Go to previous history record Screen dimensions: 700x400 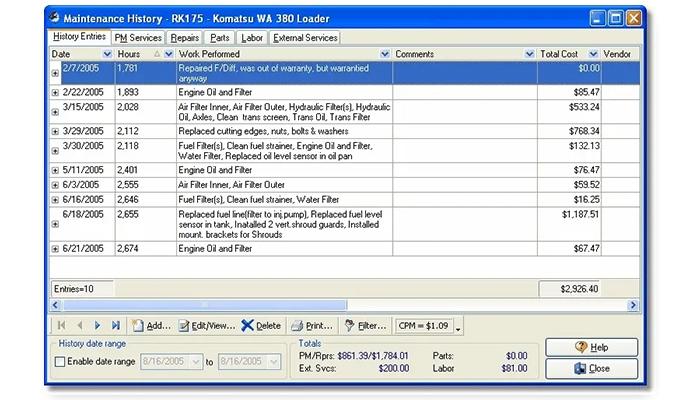(79, 325)
